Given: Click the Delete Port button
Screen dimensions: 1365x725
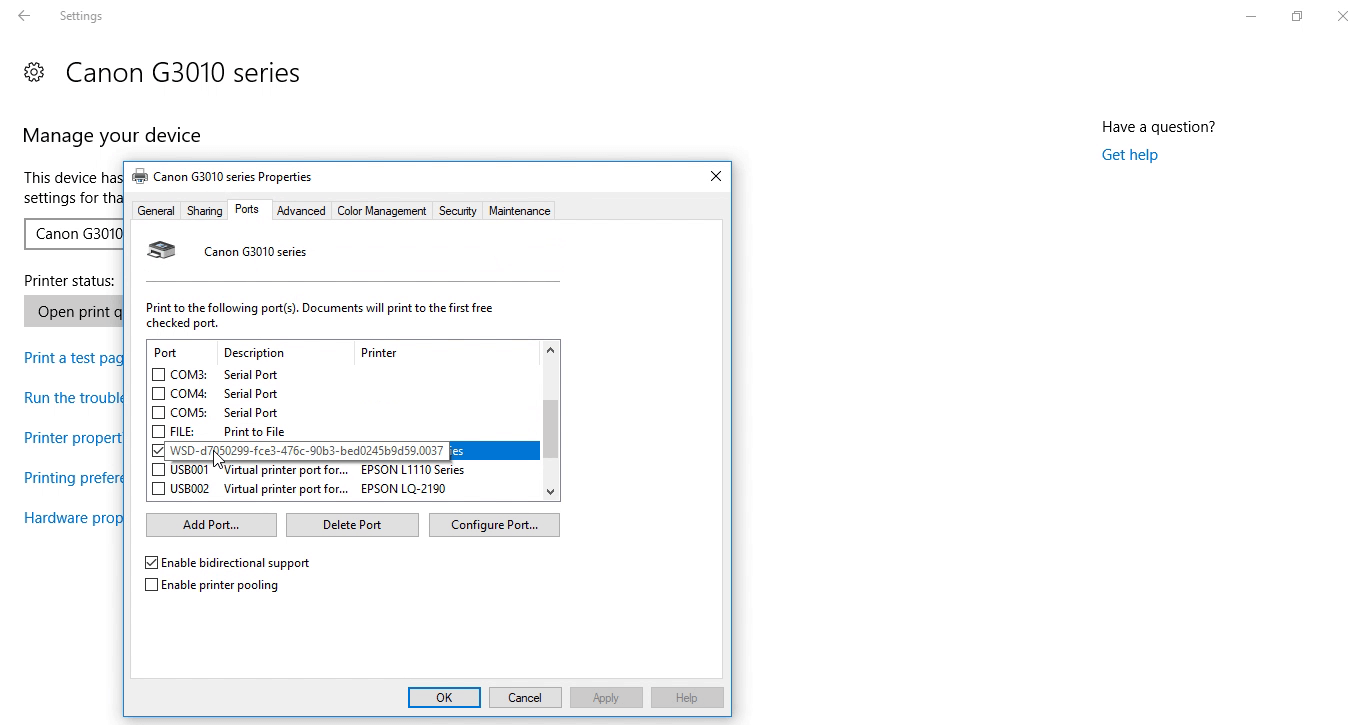Looking at the screenshot, I should click(352, 525).
